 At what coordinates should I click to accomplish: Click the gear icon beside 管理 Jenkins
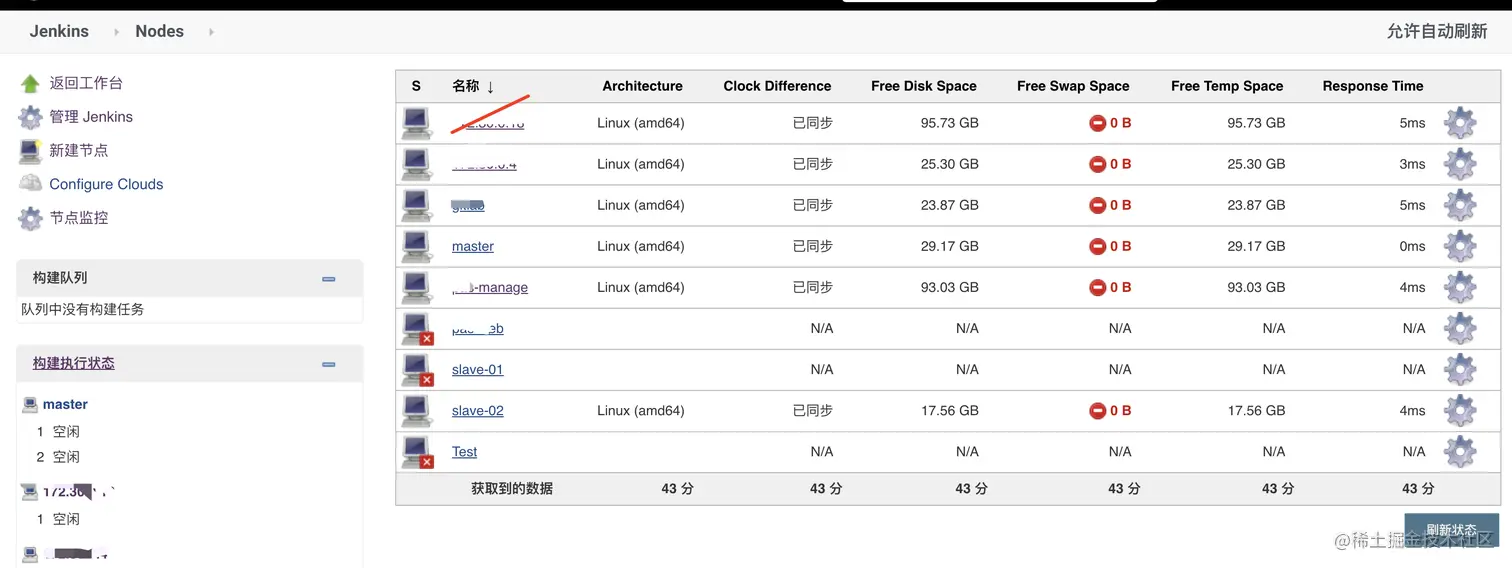coord(30,117)
